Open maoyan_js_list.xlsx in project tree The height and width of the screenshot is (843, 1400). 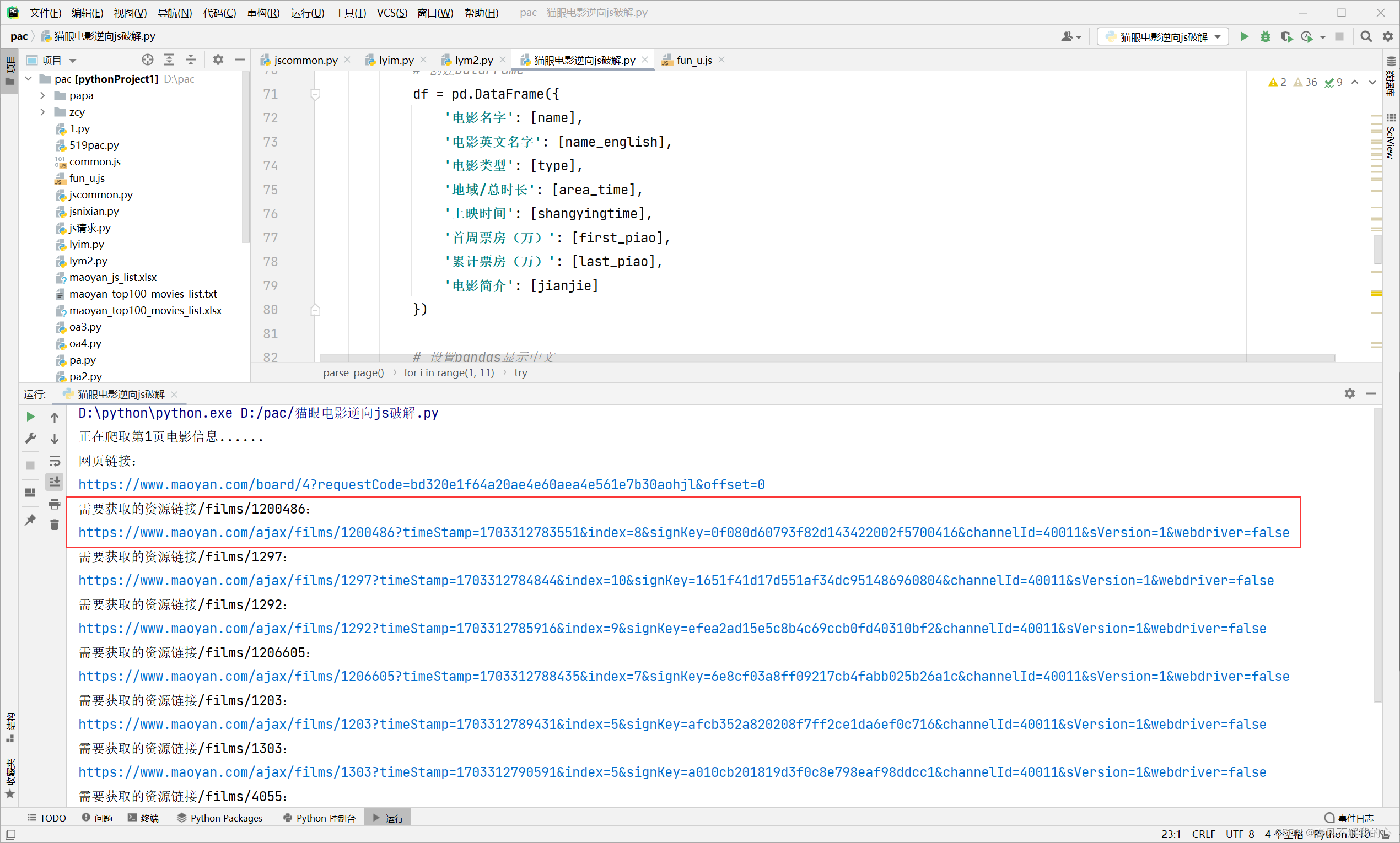[112, 277]
